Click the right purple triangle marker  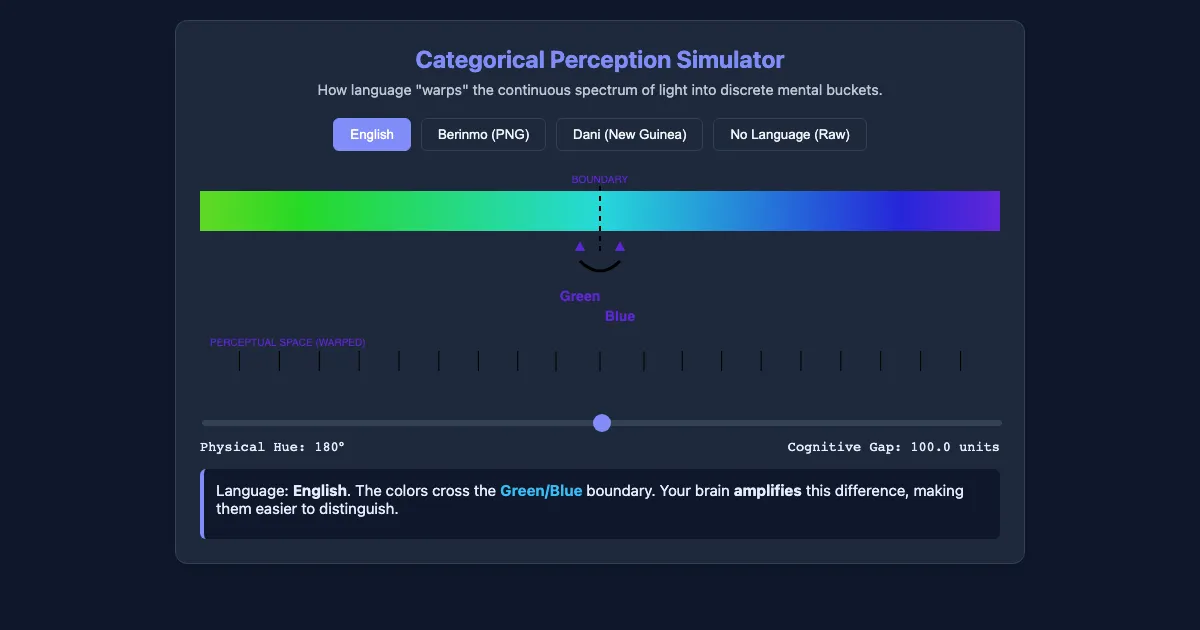[620, 246]
